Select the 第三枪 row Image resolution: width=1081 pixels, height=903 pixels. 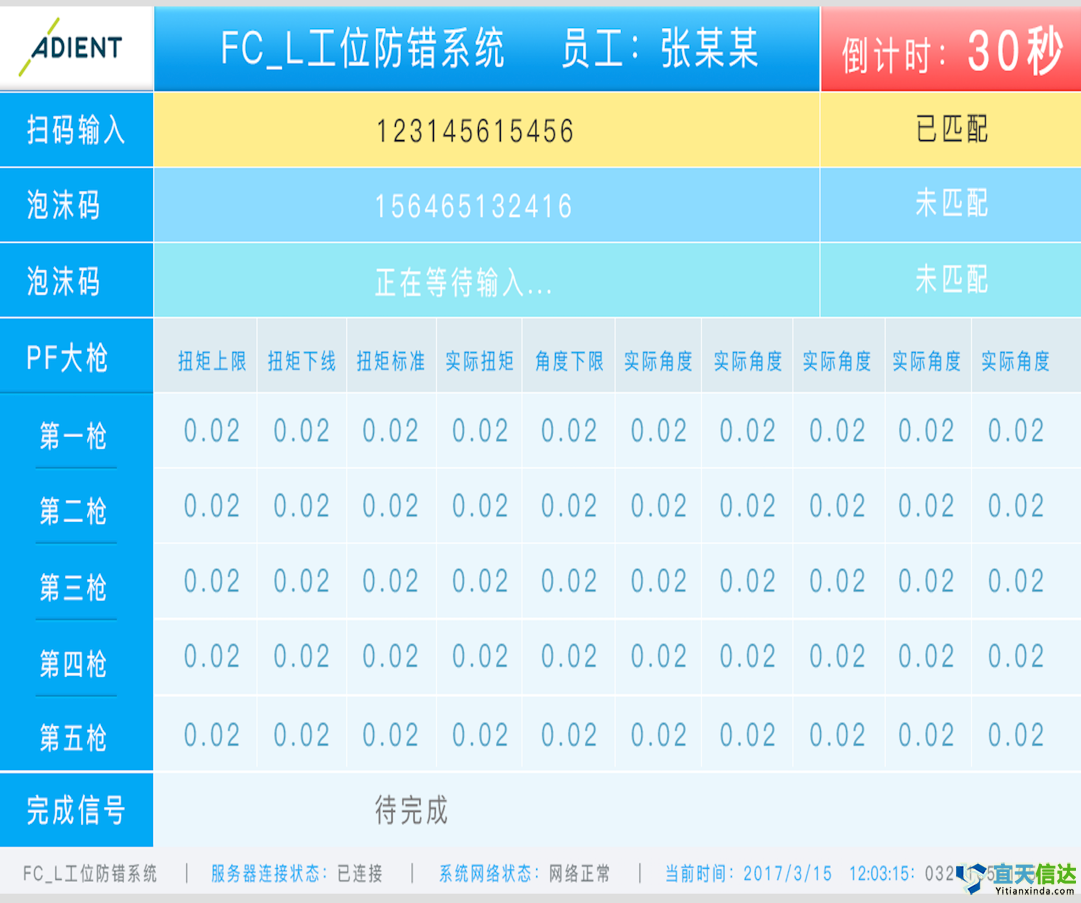76,587
